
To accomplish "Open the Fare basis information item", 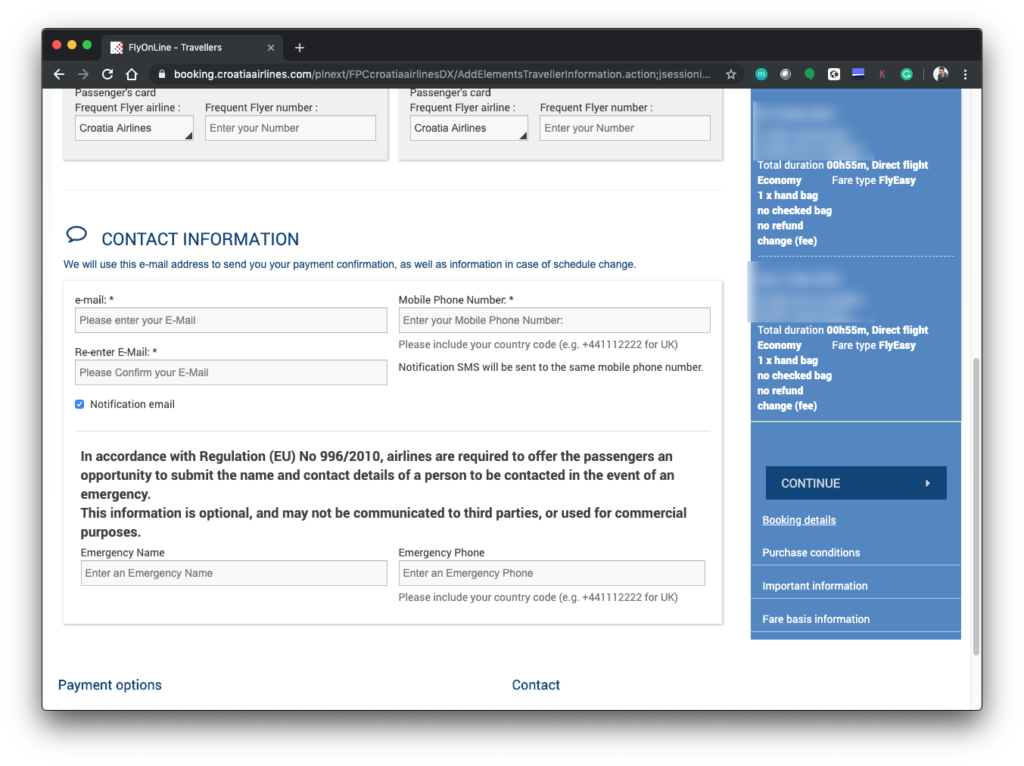I will click(816, 619).
